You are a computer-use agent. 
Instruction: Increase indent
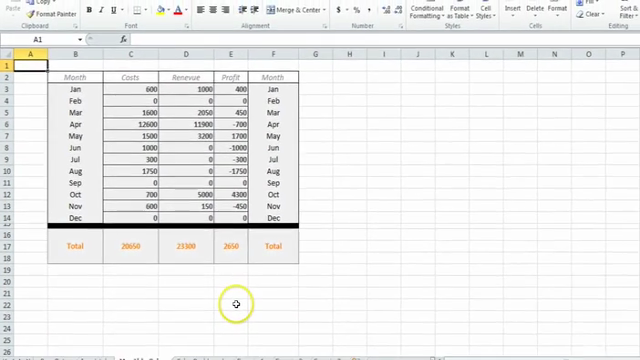[255, 10]
